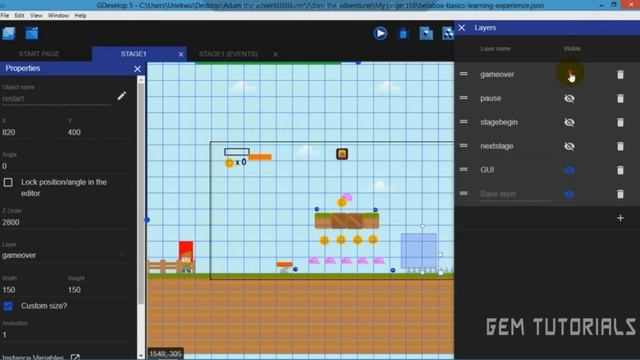Toggle visibility of the gameover layer

(570, 74)
